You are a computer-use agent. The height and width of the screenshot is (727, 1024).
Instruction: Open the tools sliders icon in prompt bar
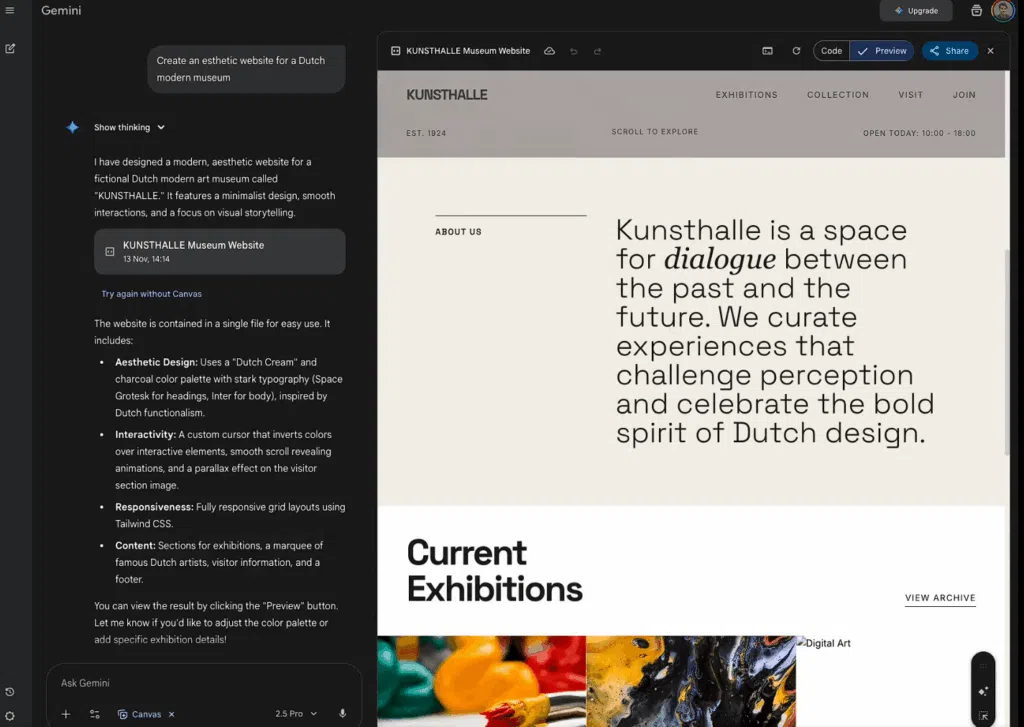(95, 714)
